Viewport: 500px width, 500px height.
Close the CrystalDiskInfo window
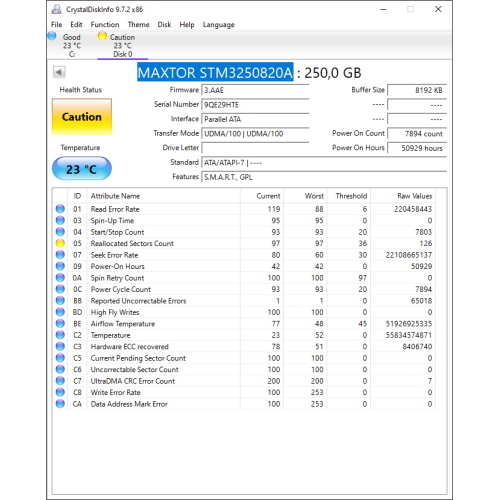click(438, 9)
